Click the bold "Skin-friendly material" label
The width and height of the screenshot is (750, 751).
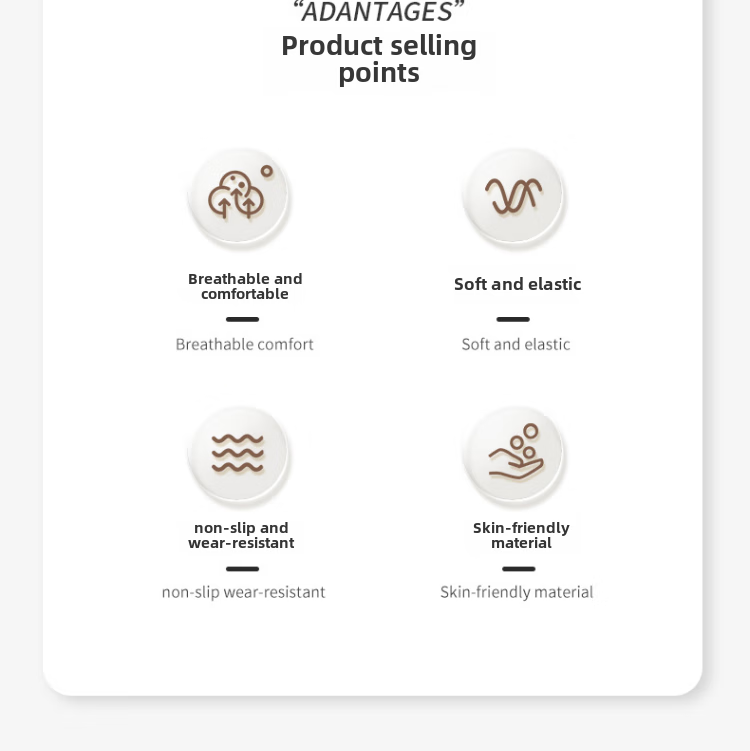tap(521, 535)
